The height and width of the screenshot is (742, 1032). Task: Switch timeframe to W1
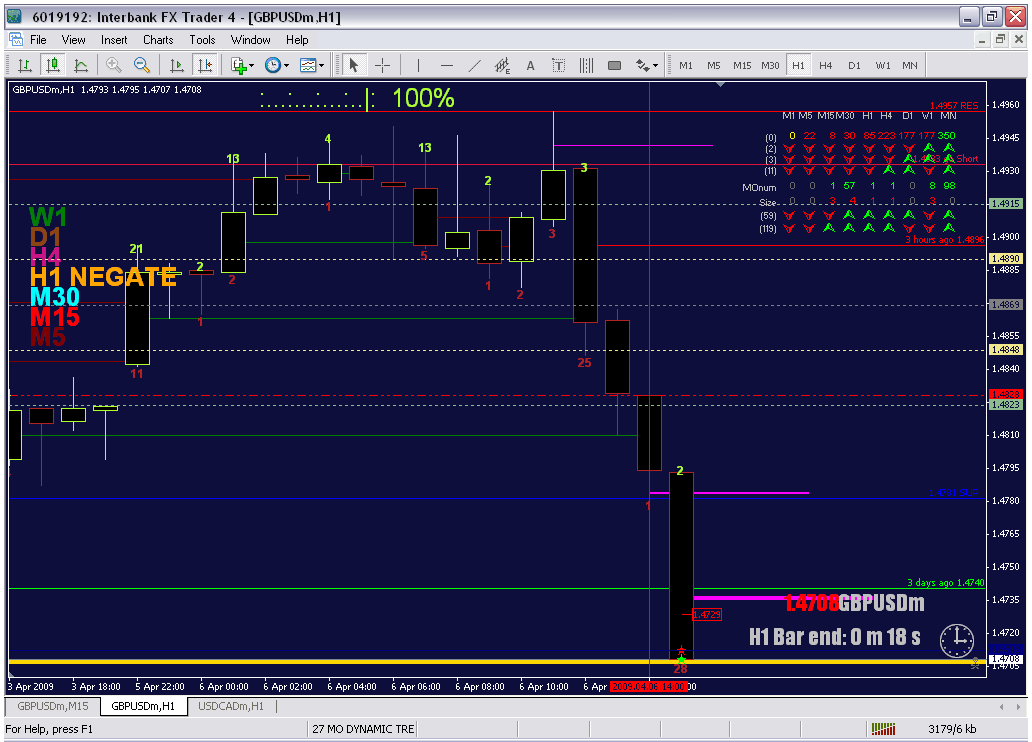[883, 65]
